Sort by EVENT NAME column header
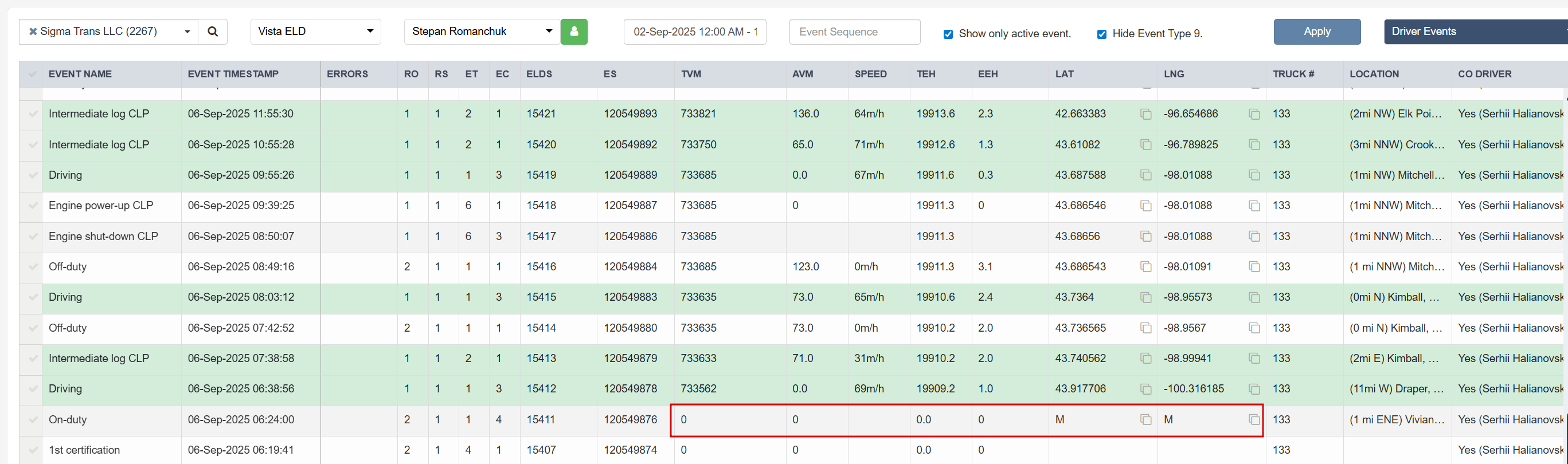1568x464 pixels. [80, 74]
